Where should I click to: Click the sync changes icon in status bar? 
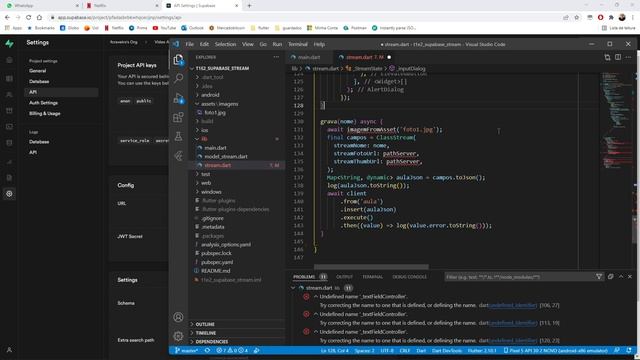[x=207, y=351]
